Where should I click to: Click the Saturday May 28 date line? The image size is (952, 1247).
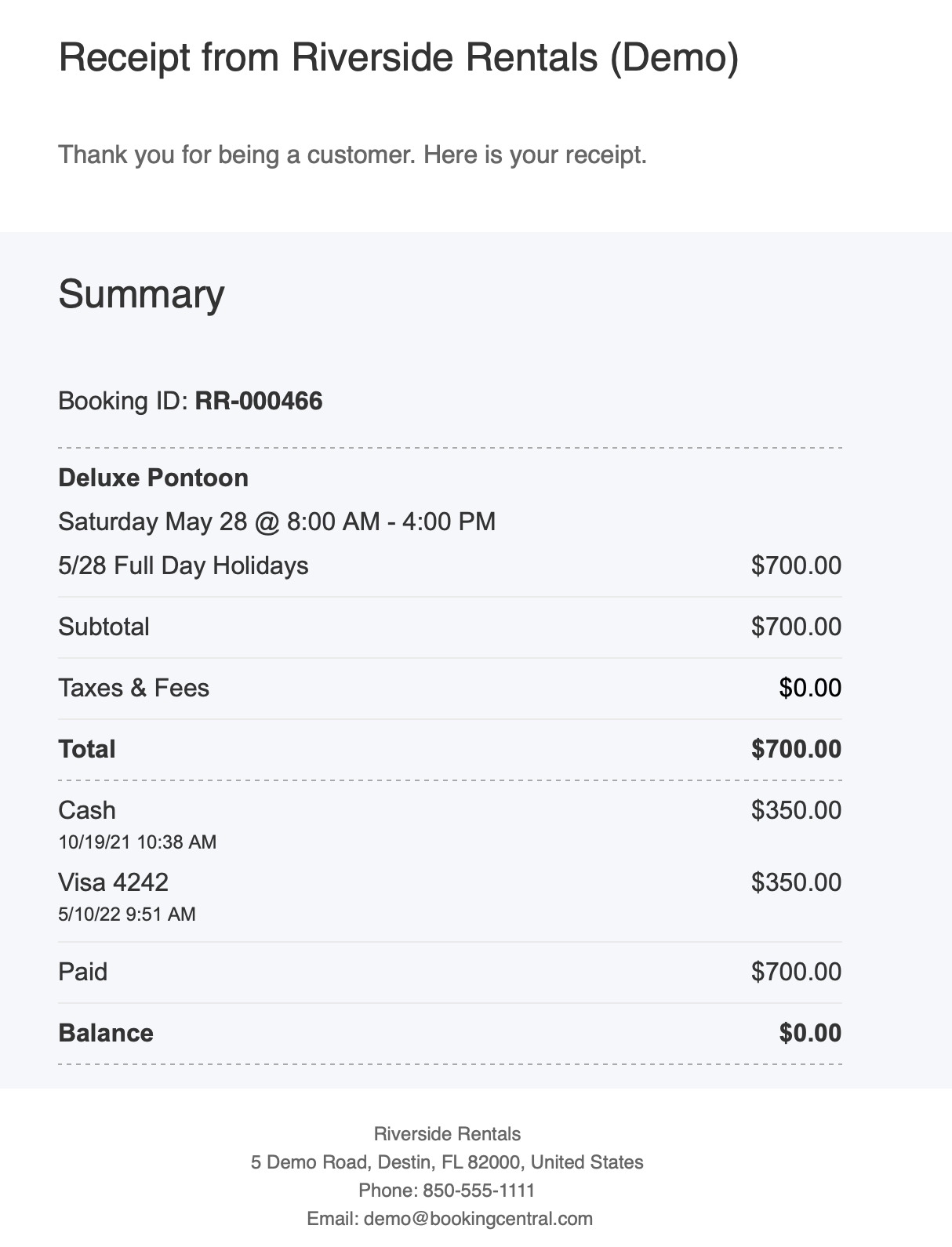click(x=277, y=522)
